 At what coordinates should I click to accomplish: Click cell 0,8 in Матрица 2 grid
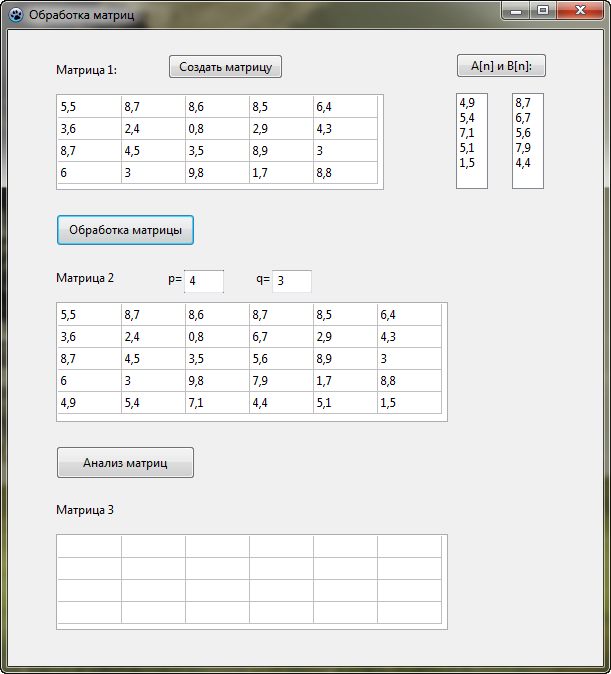[218, 337]
